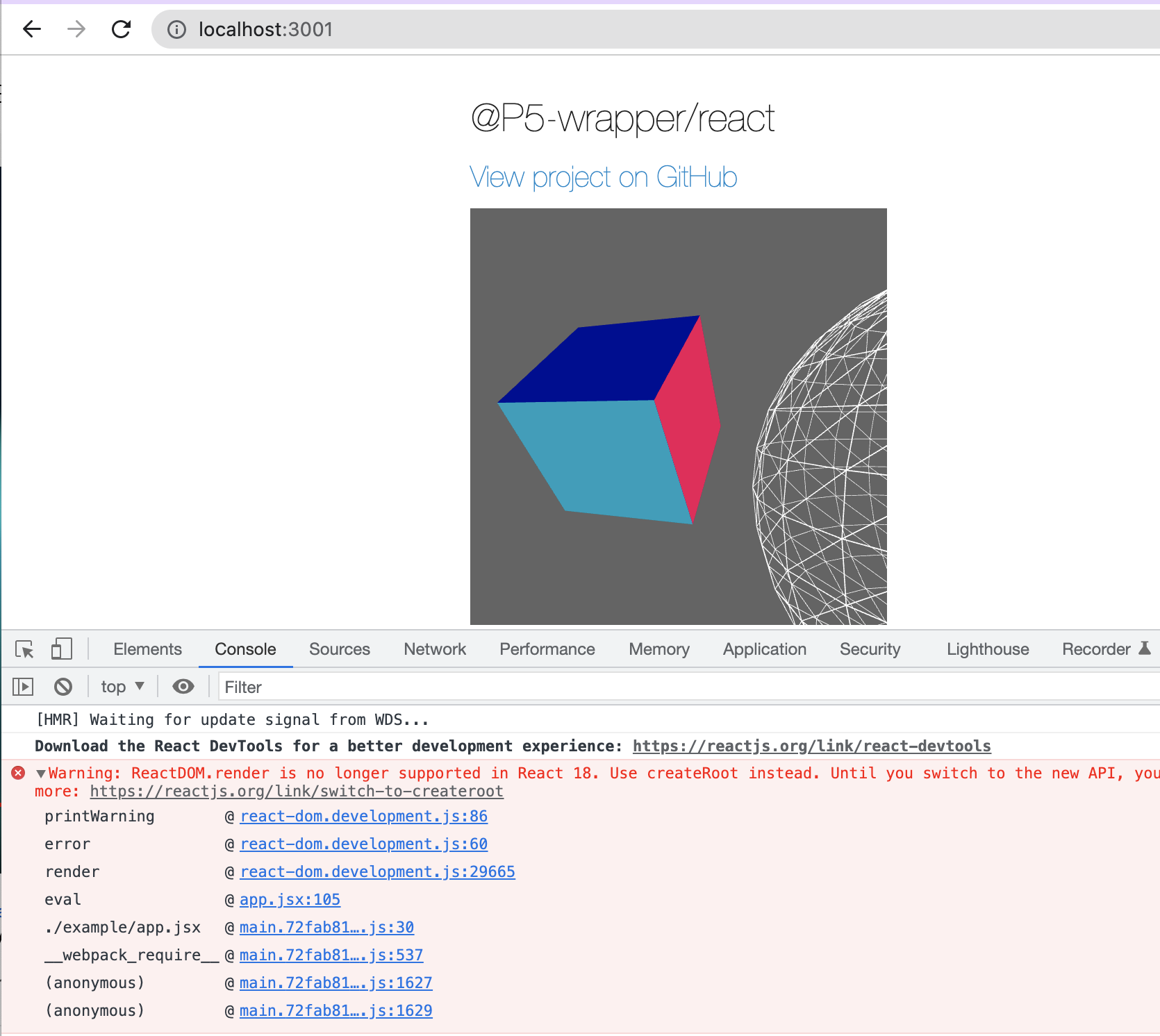The width and height of the screenshot is (1160, 1036).
Task: Click the "eval" stack frame text
Action: click(x=63, y=900)
